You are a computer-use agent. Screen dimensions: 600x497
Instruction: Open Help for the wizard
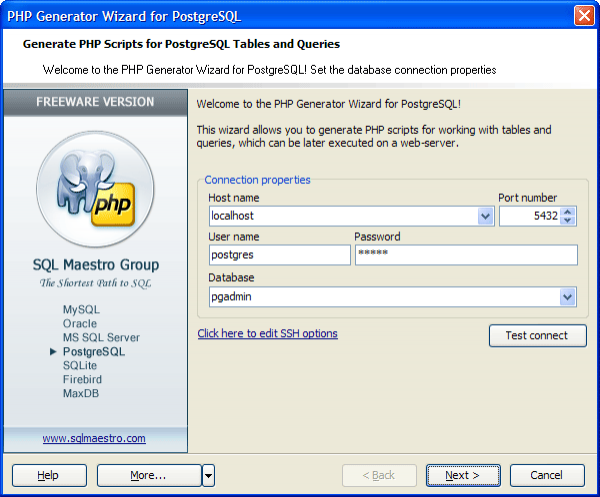[48, 475]
